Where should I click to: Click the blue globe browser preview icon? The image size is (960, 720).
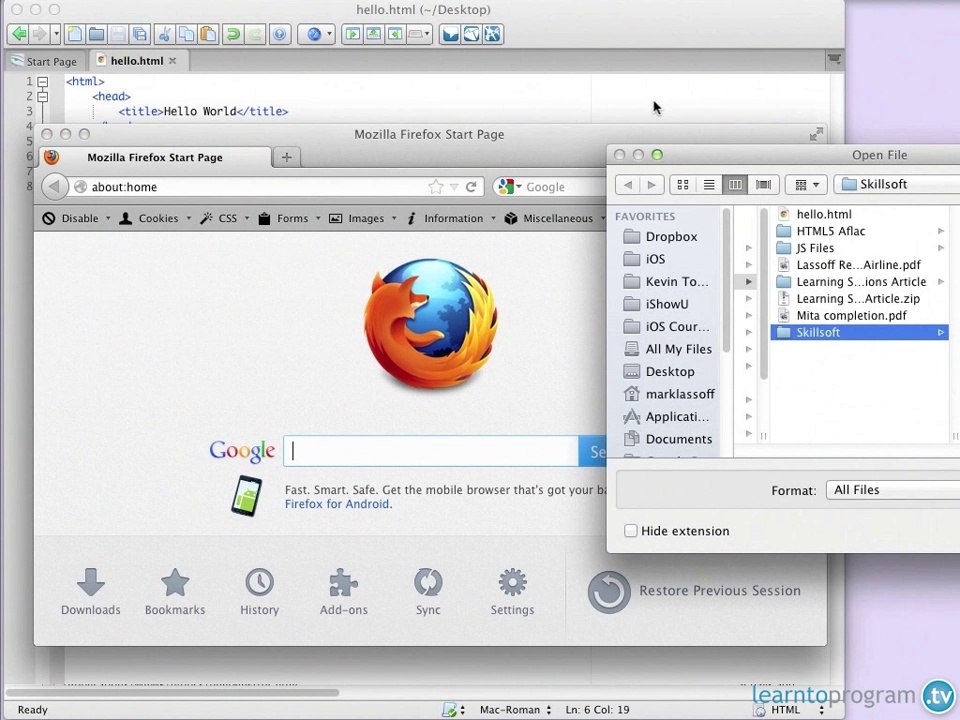click(x=313, y=34)
